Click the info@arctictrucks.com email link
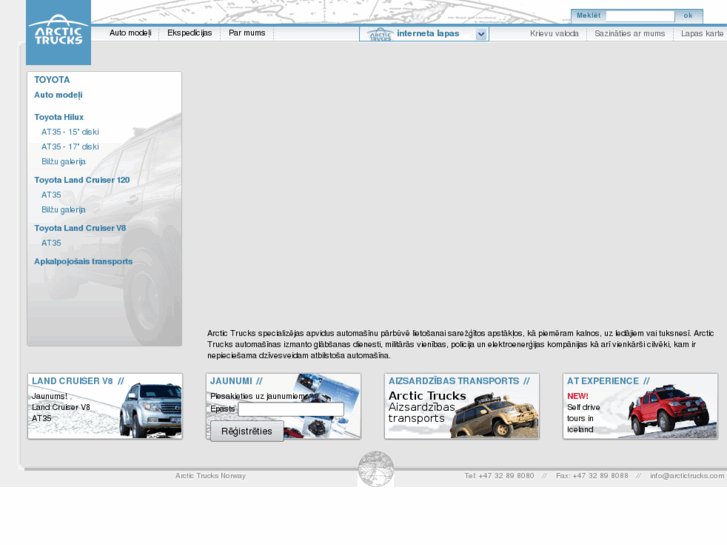 tap(687, 475)
